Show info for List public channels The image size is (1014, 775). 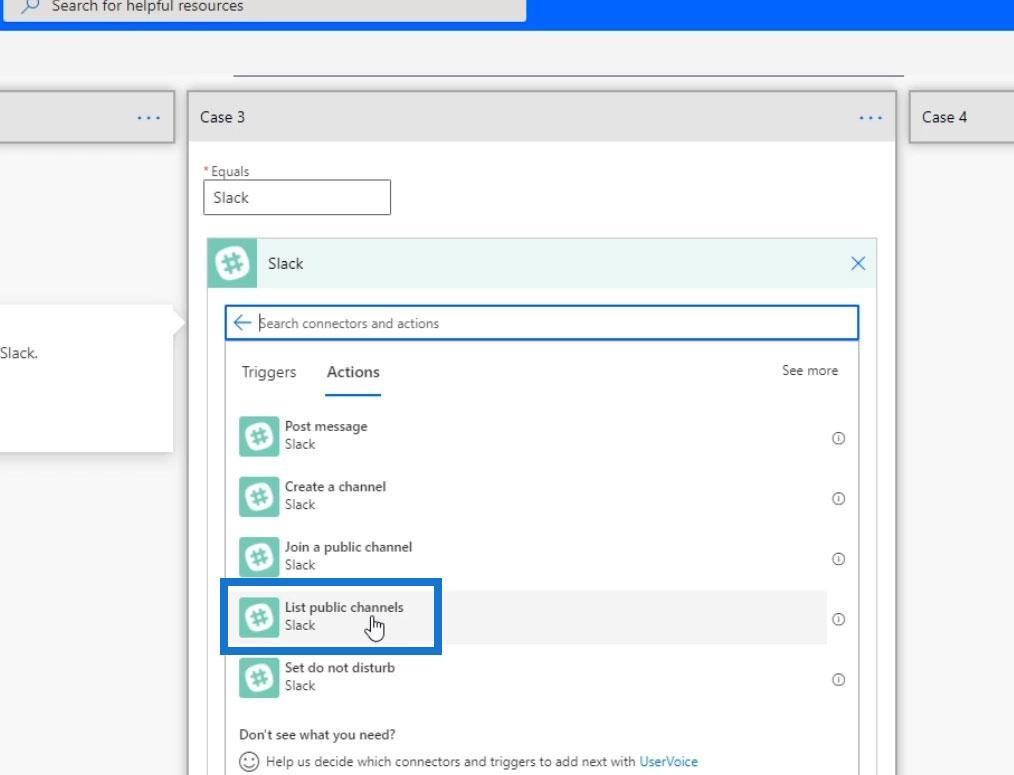(838, 619)
